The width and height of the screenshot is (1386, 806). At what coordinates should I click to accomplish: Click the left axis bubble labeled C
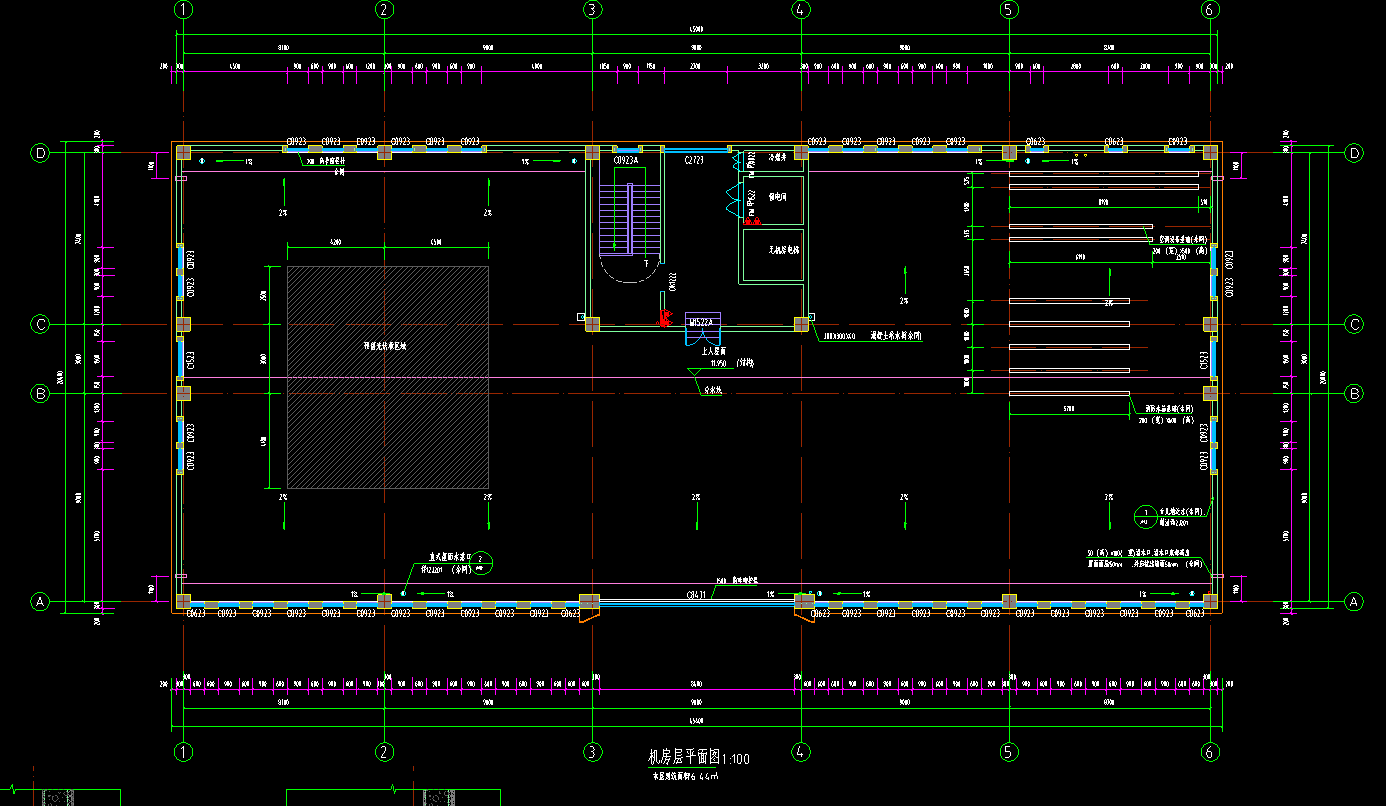(x=41, y=324)
